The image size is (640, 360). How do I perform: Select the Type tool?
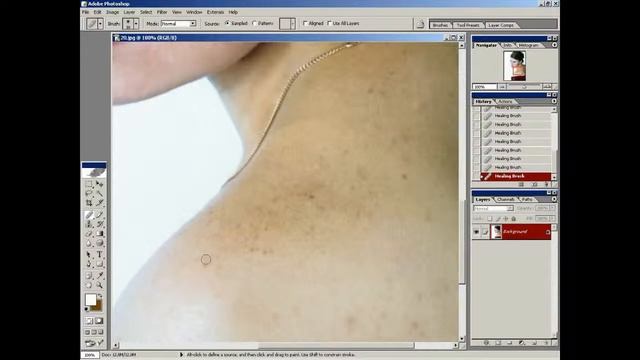[x=99, y=255]
